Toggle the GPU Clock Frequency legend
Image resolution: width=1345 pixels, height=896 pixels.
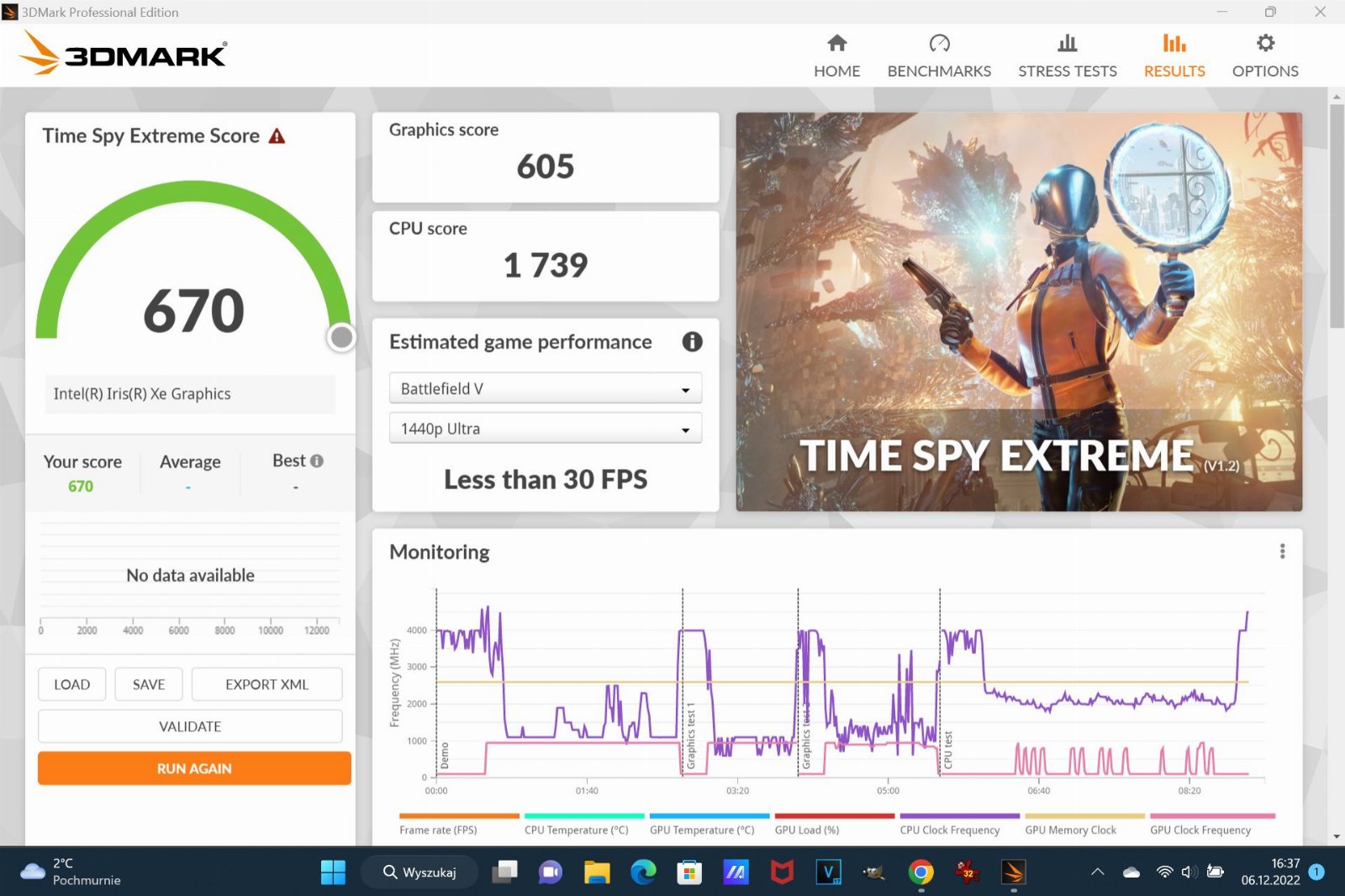point(1212,824)
